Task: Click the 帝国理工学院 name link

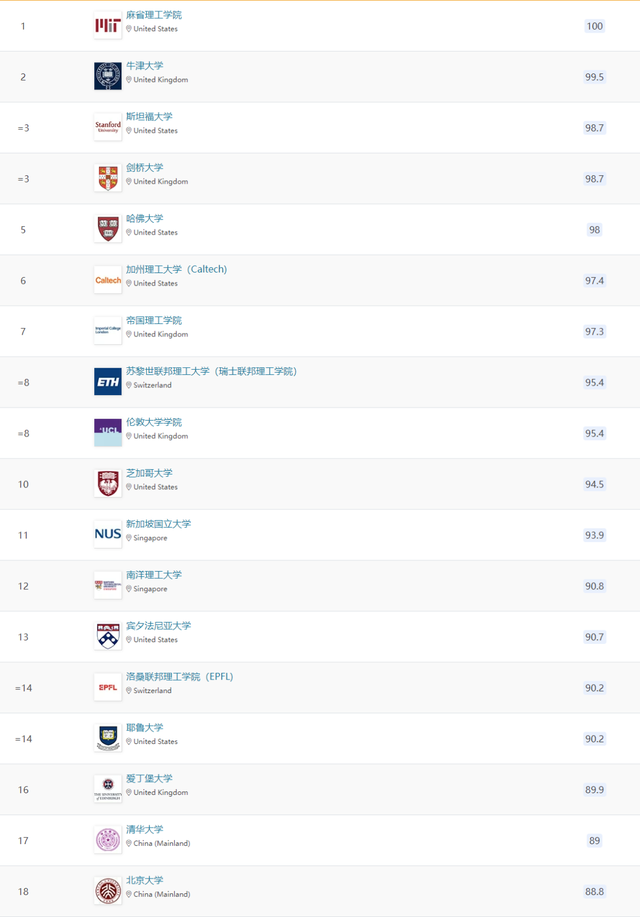Action: pyautogui.click(x=154, y=320)
